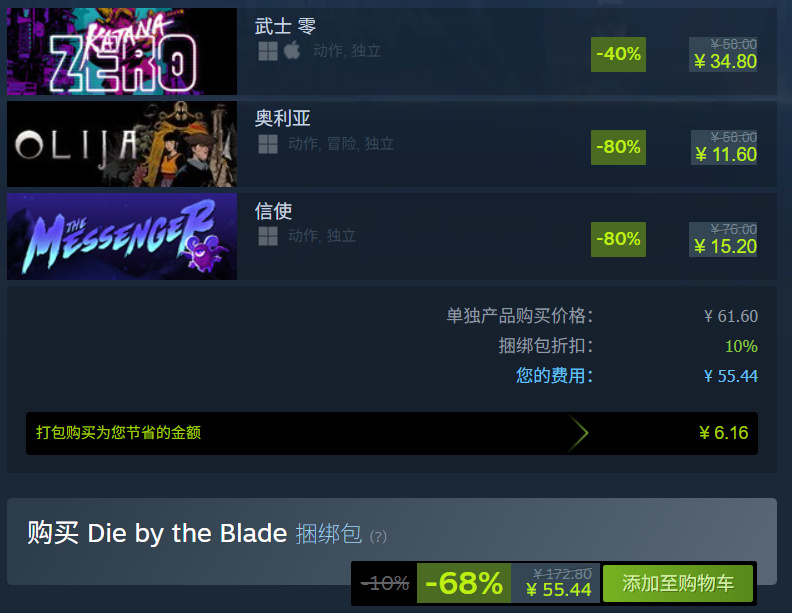Click the -68% bundle discount badge
The image size is (792, 613).
464,583
